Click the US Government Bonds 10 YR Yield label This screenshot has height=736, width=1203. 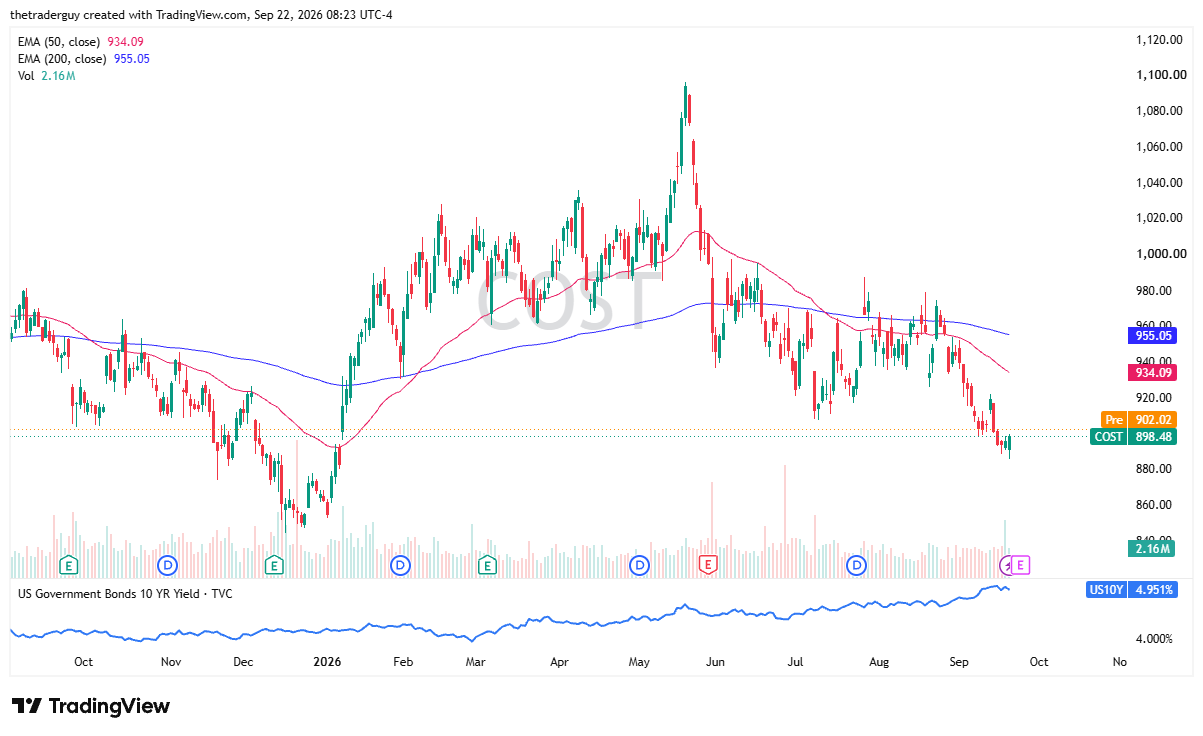126,593
